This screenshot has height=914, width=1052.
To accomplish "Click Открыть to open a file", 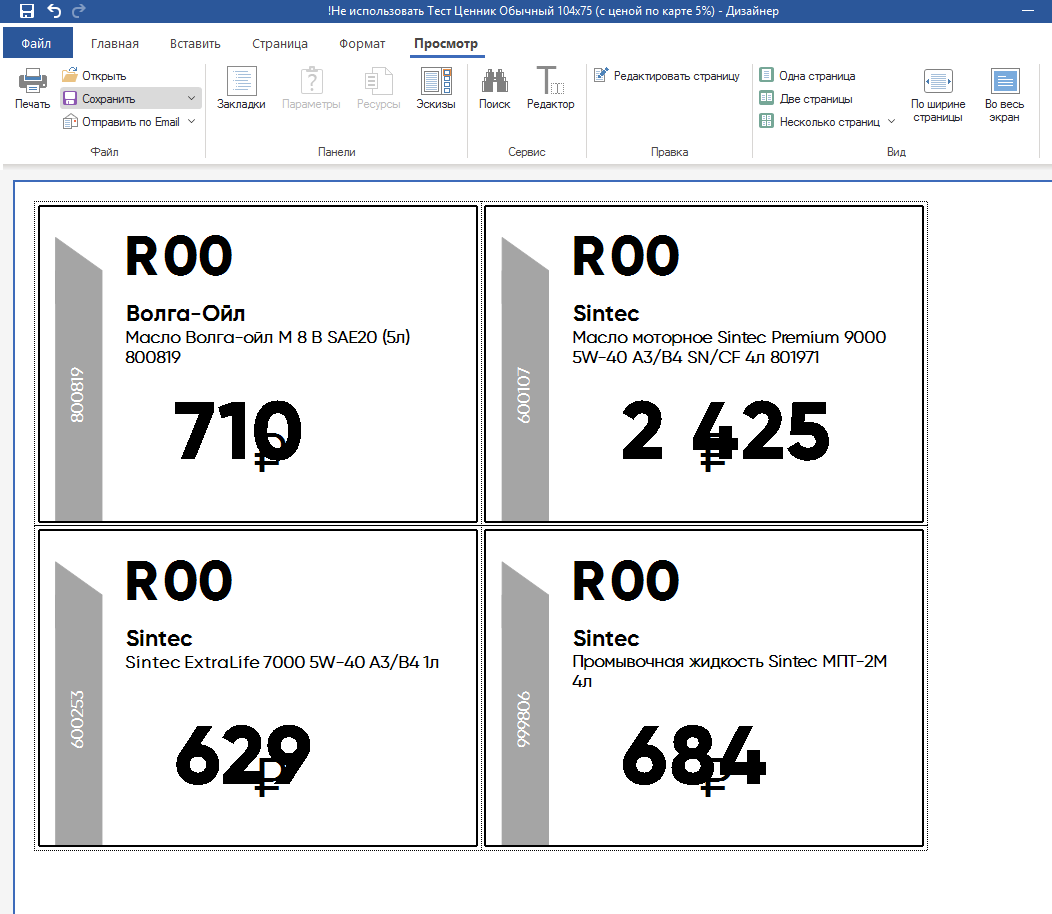I will tap(95, 75).
